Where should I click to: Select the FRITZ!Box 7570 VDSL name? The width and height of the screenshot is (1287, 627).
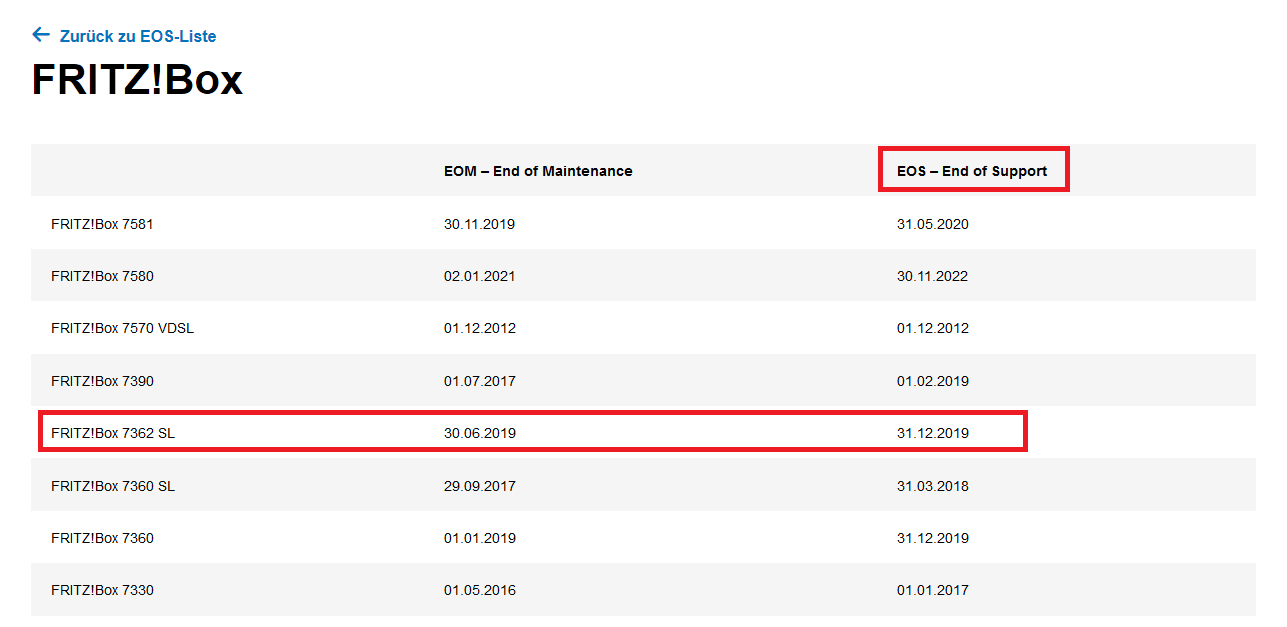click(122, 328)
